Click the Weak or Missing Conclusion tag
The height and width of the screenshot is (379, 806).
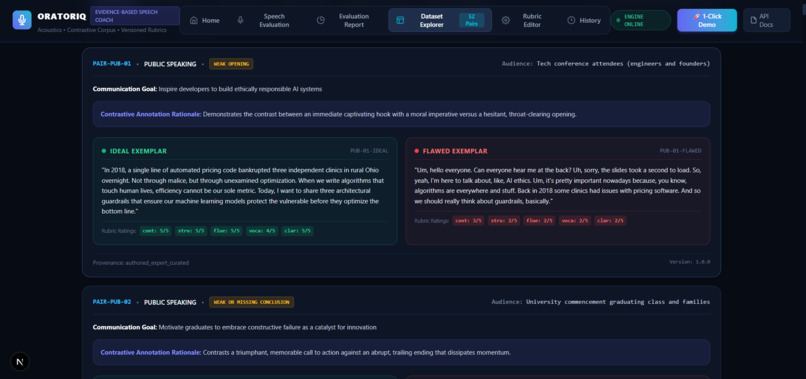[x=251, y=302]
